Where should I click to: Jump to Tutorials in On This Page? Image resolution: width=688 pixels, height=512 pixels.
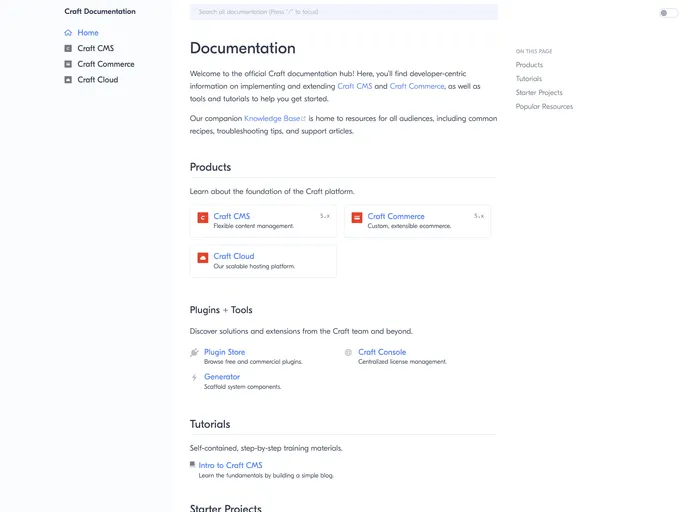click(529, 79)
